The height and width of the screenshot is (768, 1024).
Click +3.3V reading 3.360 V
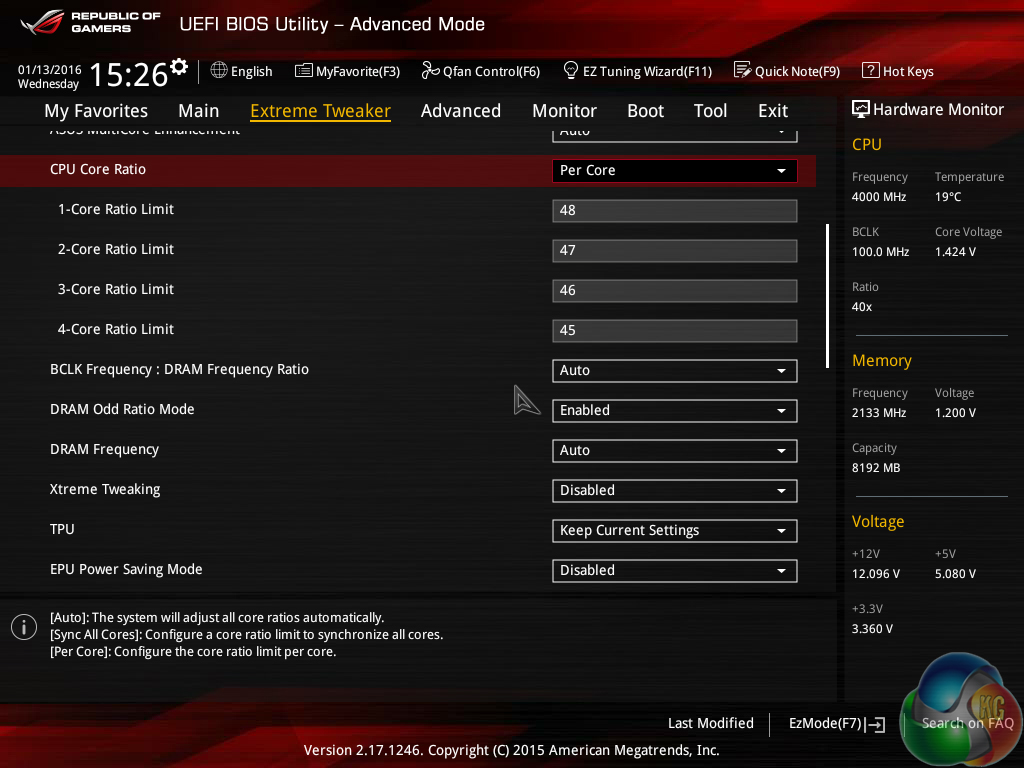click(872, 629)
